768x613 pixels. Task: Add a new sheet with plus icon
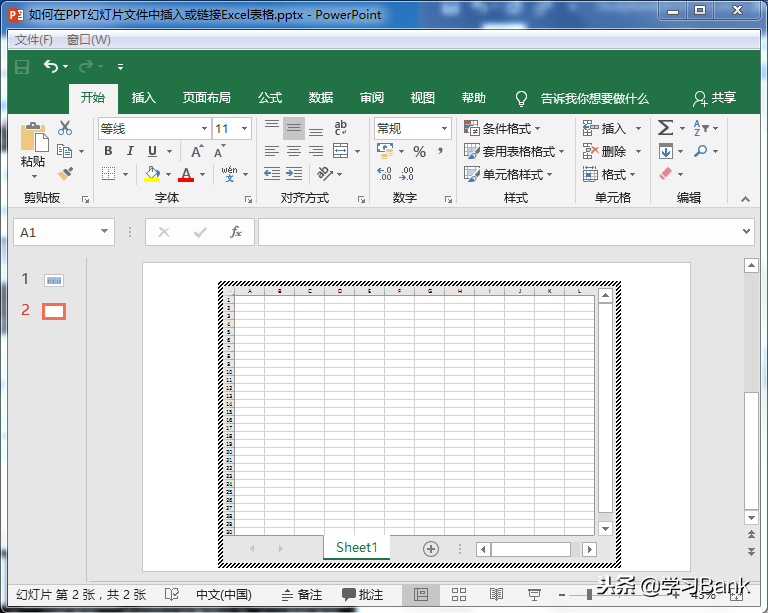(x=431, y=548)
